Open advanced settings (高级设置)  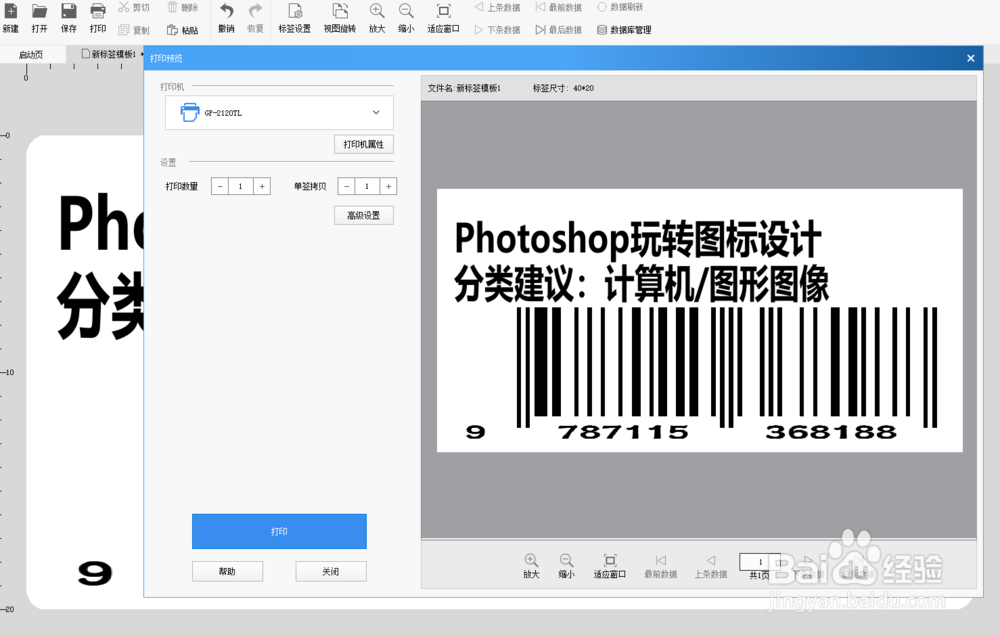pyautogui.click(x=364, y=215)
